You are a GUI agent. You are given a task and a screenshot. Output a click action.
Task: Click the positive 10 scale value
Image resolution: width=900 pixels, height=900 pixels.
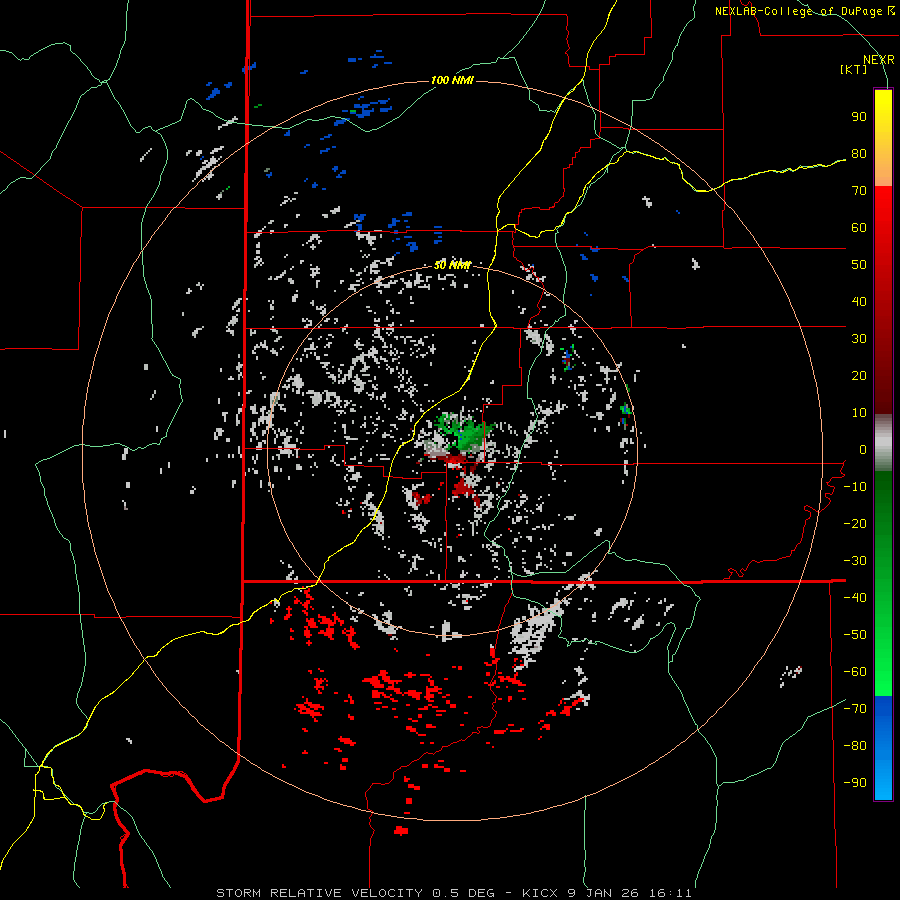[859, 413]
